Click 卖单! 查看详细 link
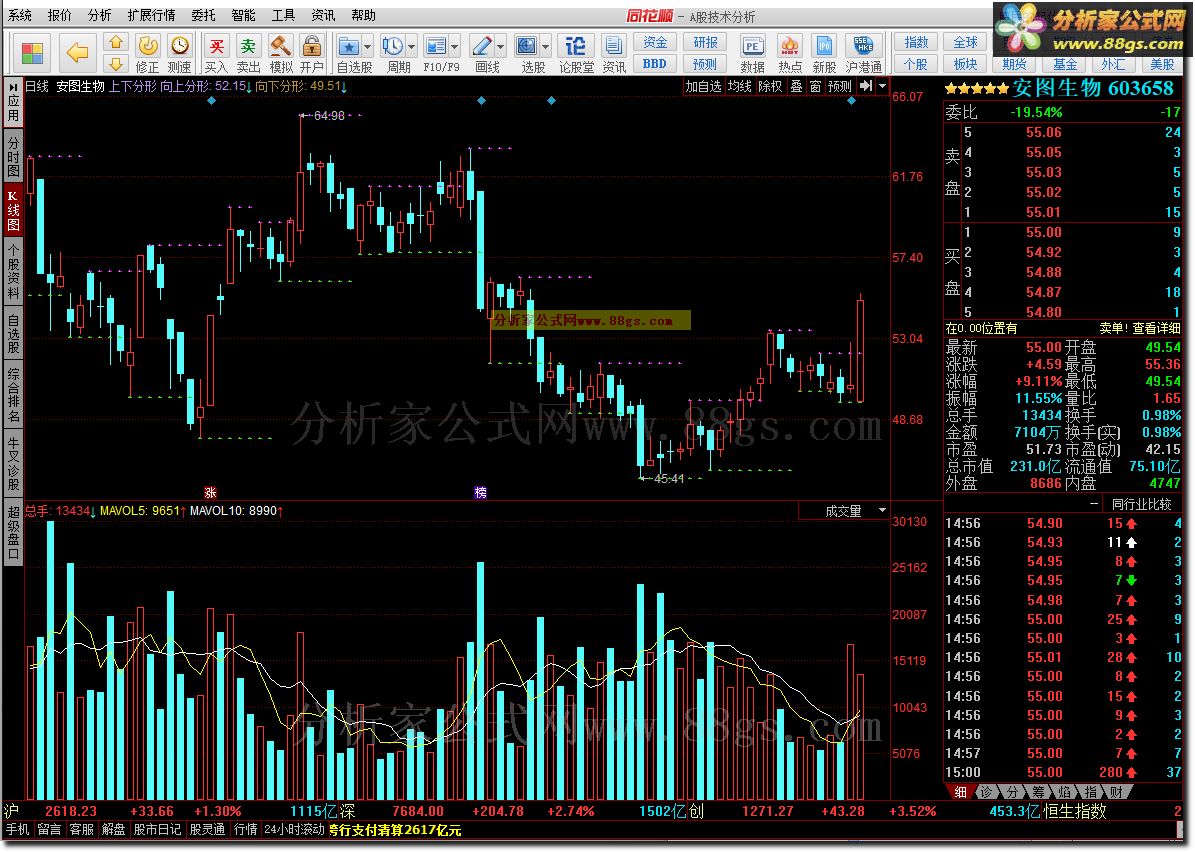Image resolution: width=1195 pixels, height=852 pixels. tap(1139, 328)
